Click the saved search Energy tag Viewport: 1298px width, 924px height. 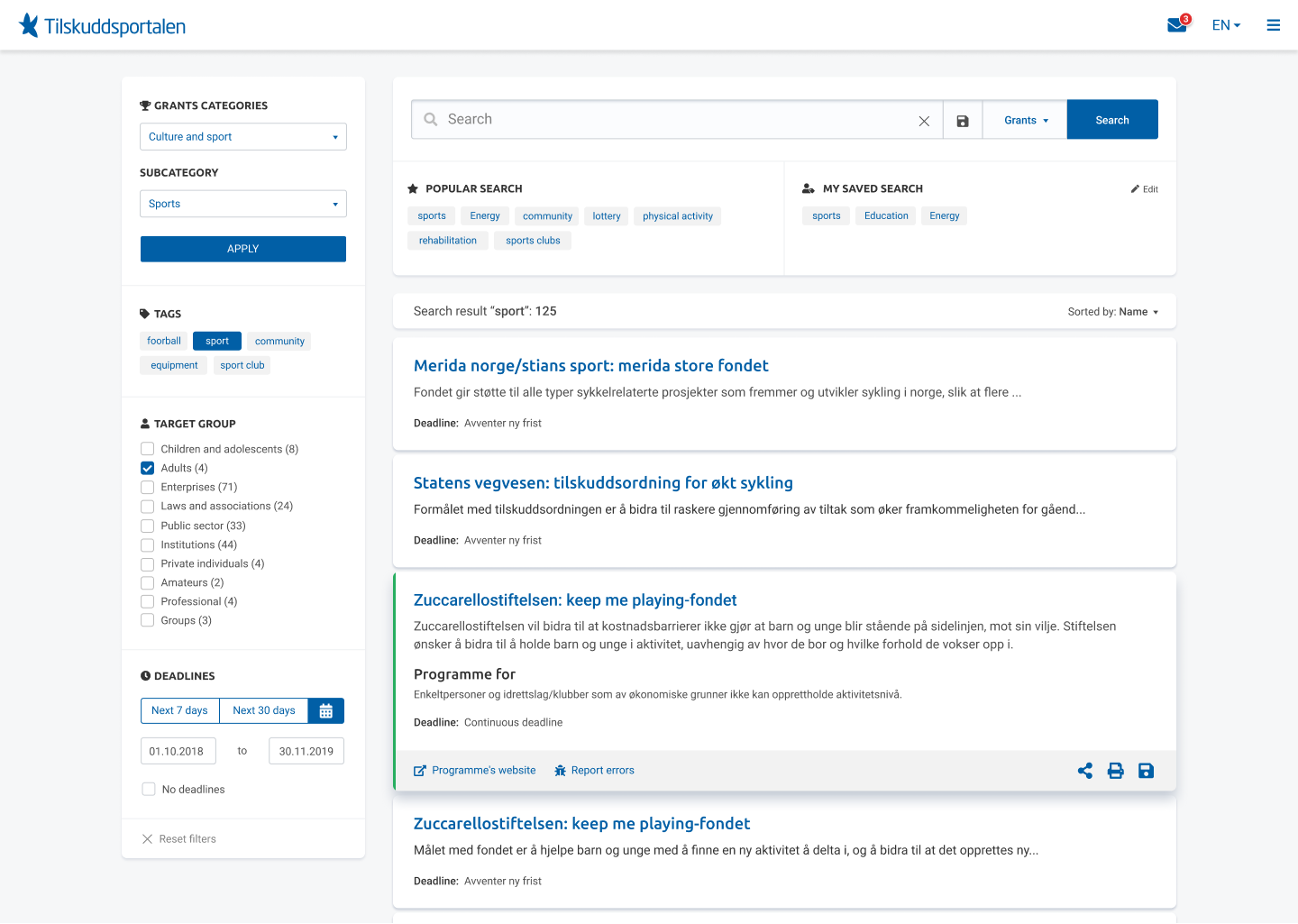click(945, 216)
